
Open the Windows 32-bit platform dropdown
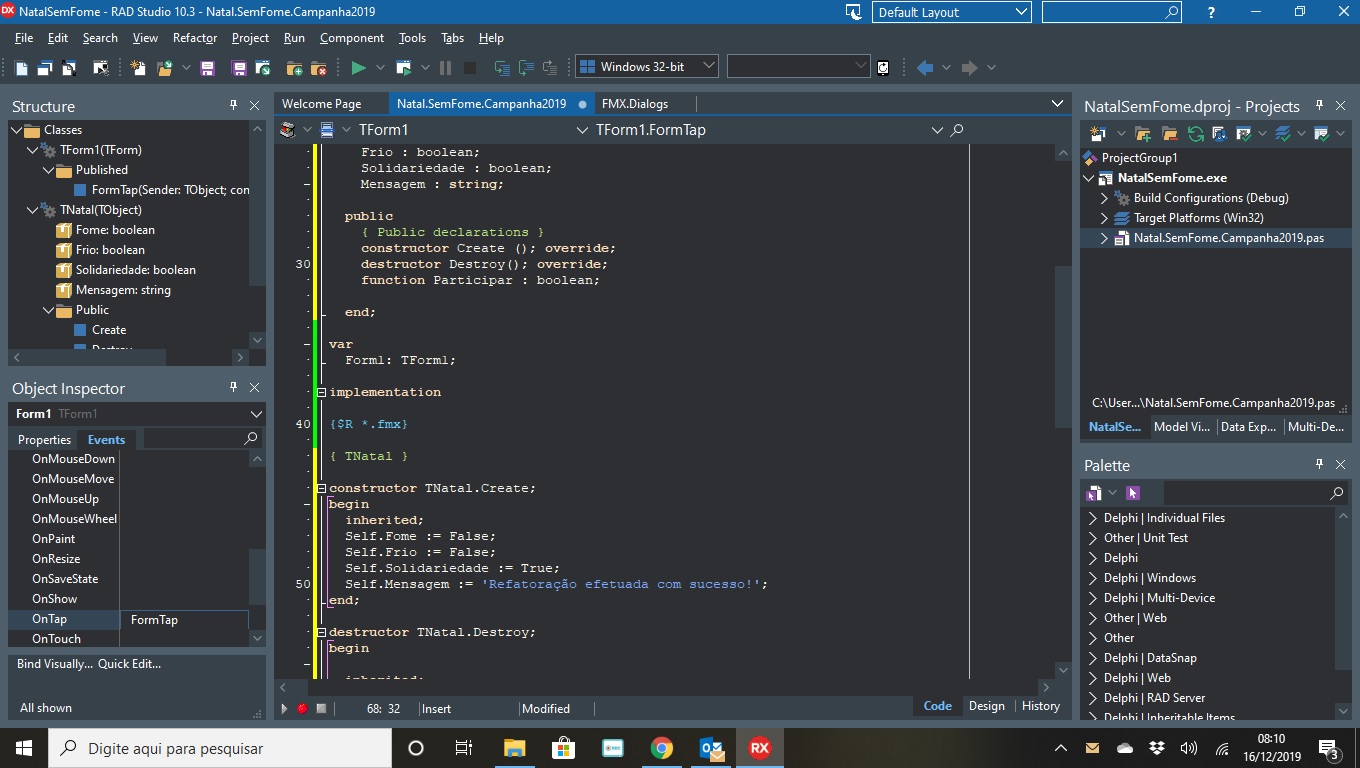(x=709, y=67)
